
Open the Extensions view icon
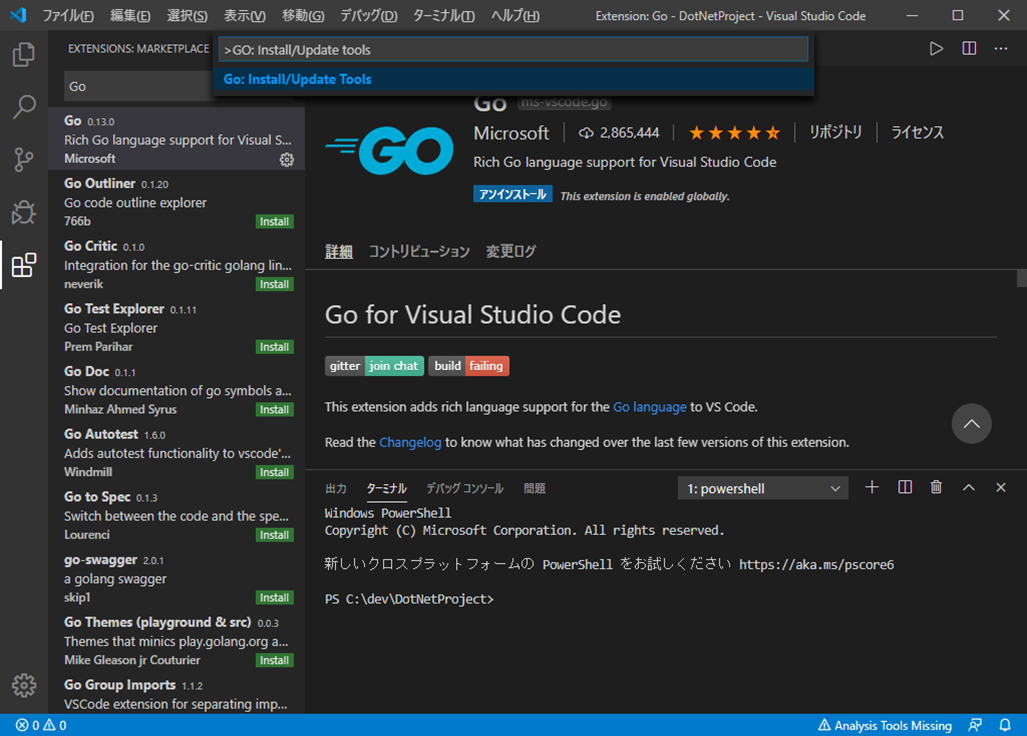24,265
